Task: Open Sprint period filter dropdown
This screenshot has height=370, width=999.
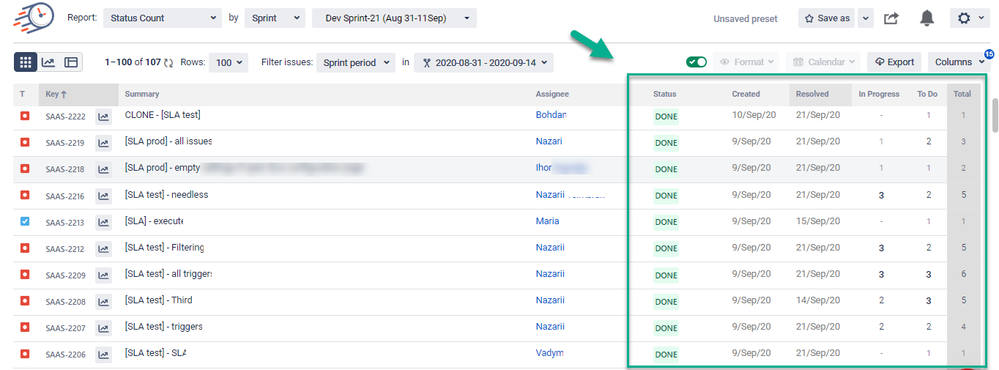Action: (x=356, y=62)
